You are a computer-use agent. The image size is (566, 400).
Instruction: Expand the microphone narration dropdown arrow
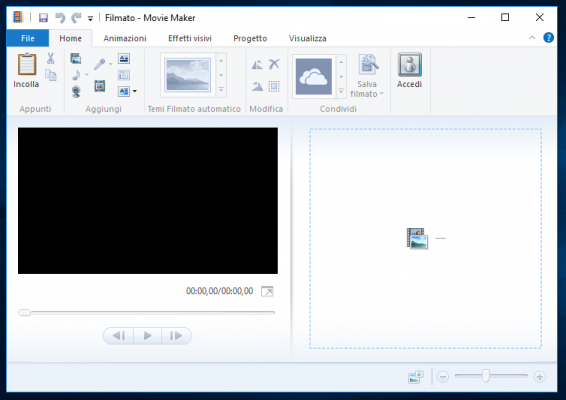(x=110, y=64)
